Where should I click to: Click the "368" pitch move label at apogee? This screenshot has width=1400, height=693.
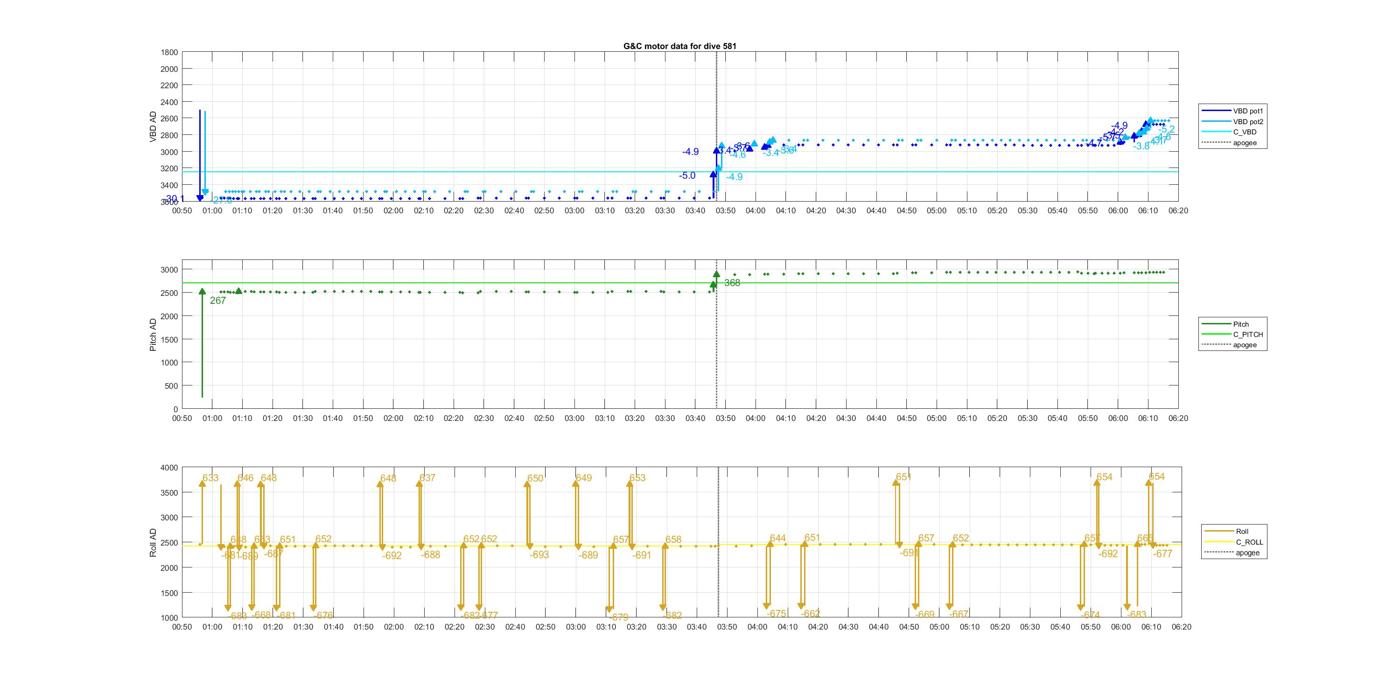732,283
